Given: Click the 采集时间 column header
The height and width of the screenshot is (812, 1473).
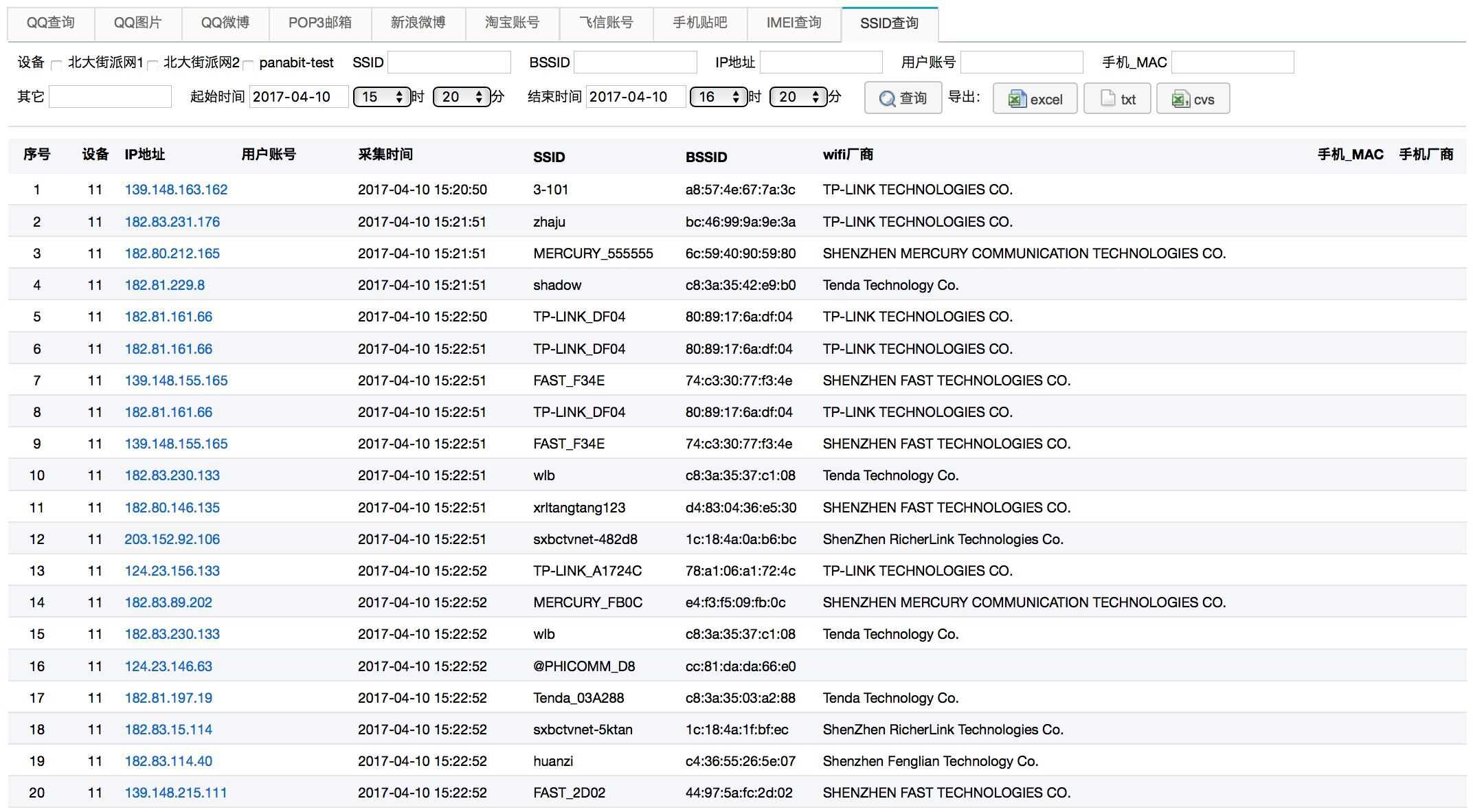Looking at the screenshot, I should coord(385,155).
